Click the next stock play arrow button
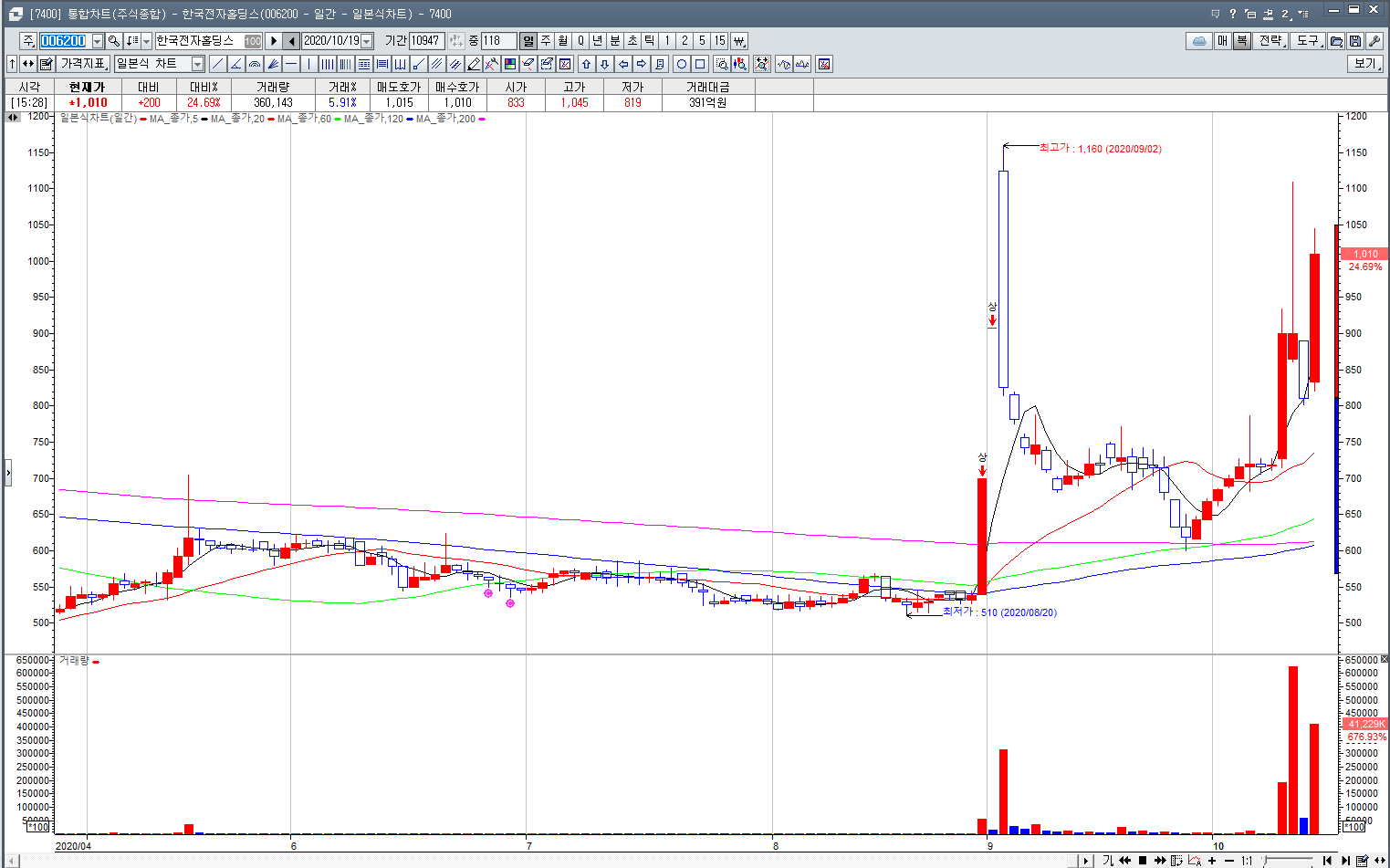 pyautogui.click(x=274, y=41)
